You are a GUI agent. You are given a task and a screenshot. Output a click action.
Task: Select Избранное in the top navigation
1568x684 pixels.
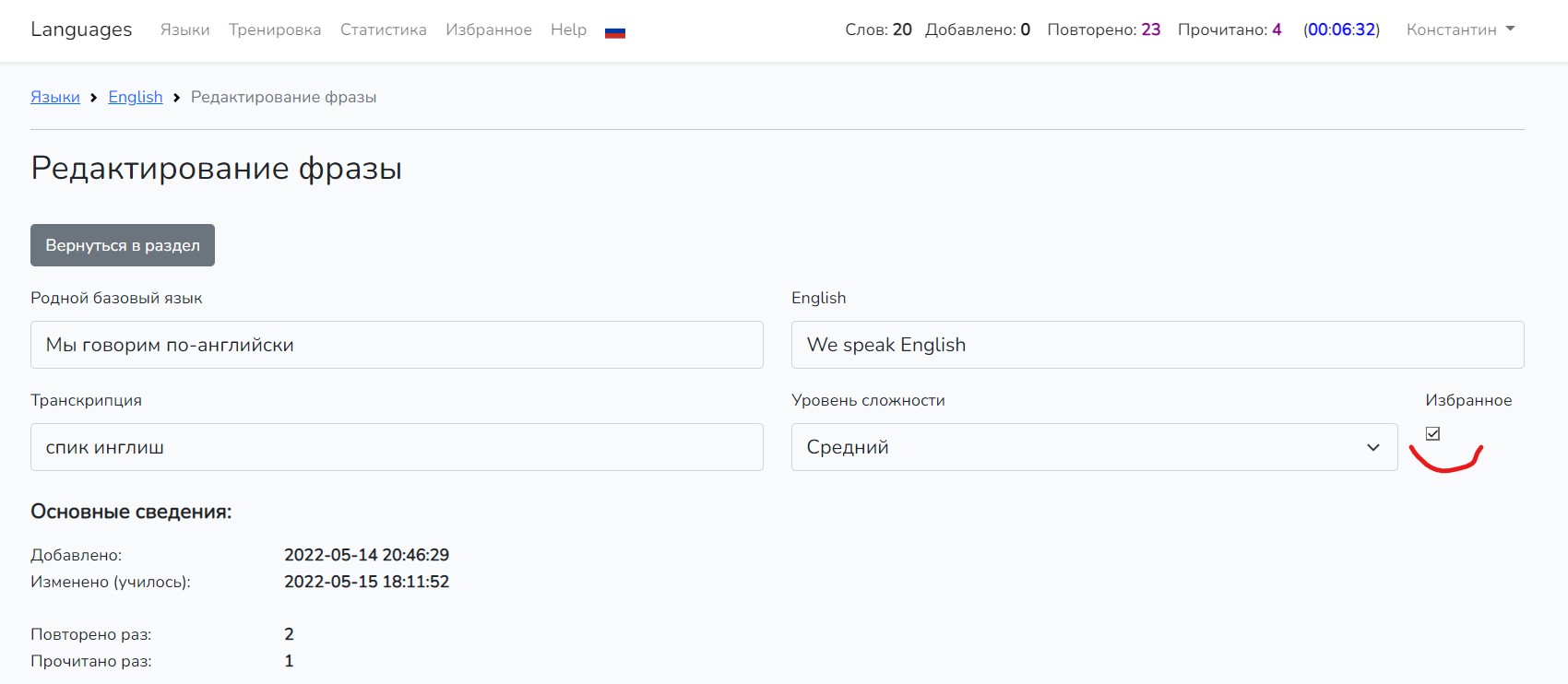[x=488, y=29]
